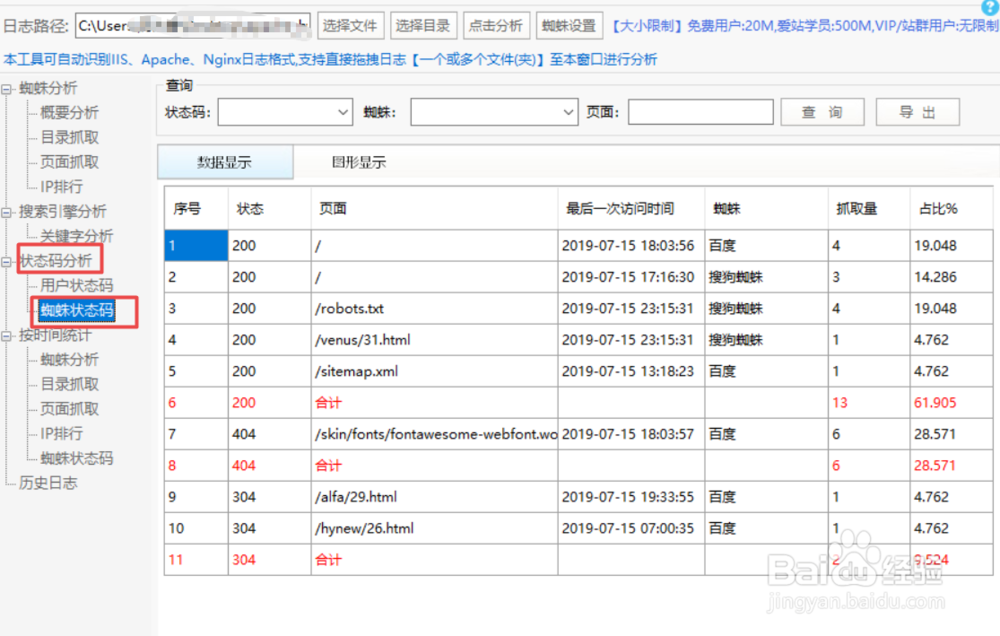Image resolution: width=1000 pixels, height=636 pixels.
Task: Select the /robots.txt page cell
Action: click(x=434, y=309)
